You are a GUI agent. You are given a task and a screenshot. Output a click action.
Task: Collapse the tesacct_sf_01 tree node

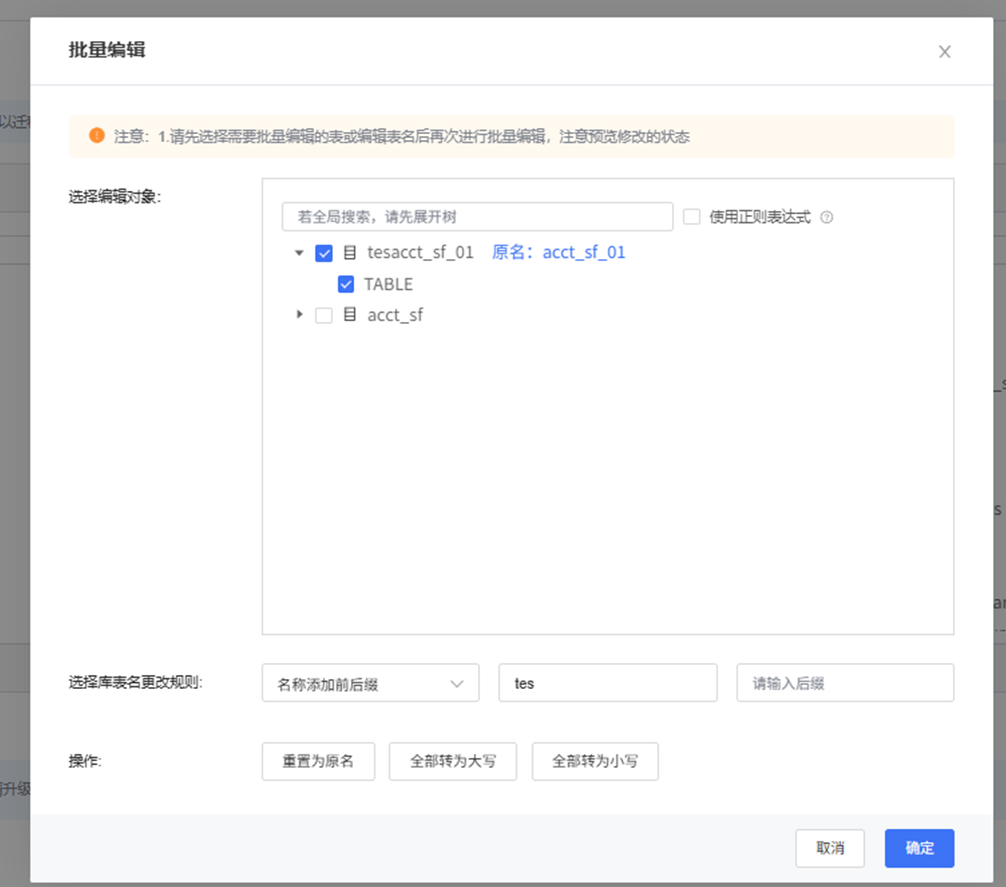click(x=299, y=253)
